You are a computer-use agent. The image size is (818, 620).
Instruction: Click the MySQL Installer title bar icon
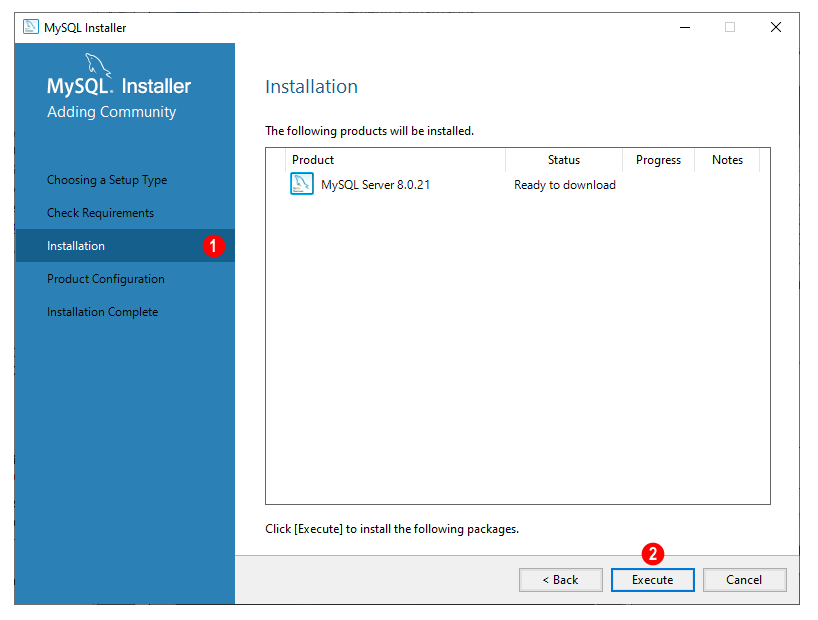pos(31,27)
